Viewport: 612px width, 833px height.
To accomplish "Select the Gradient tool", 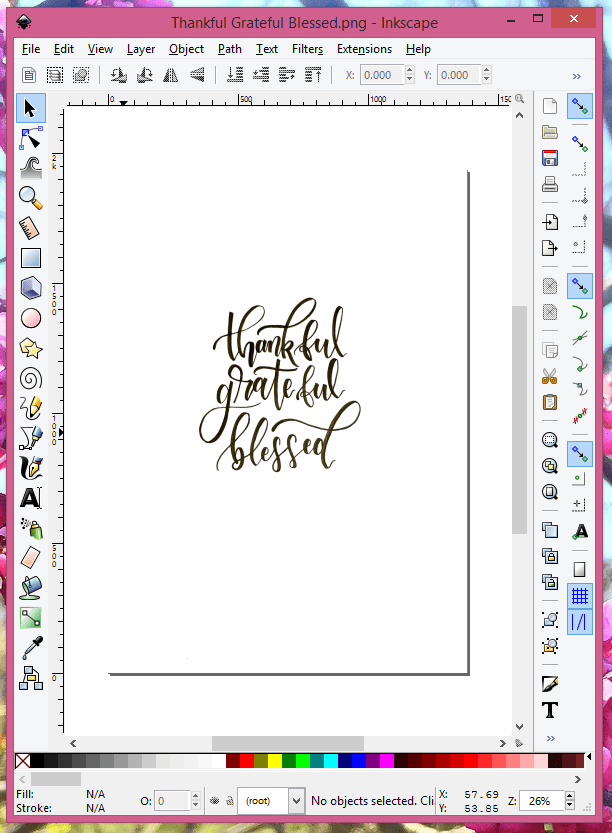I will click(x=30, y=618).
